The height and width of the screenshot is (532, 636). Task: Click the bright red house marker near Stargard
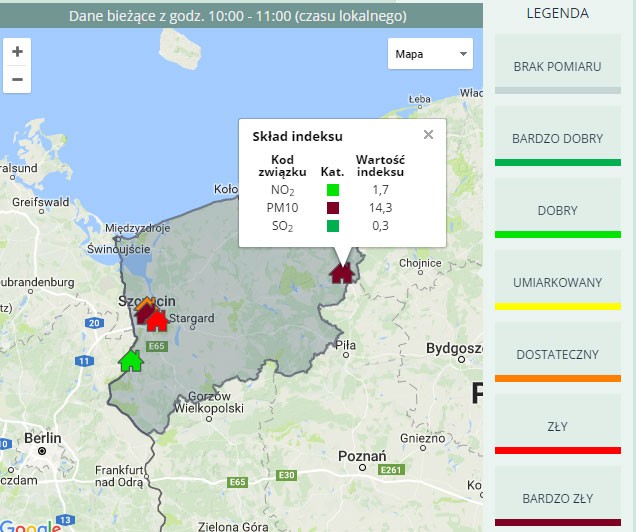(x=157, y=321)
